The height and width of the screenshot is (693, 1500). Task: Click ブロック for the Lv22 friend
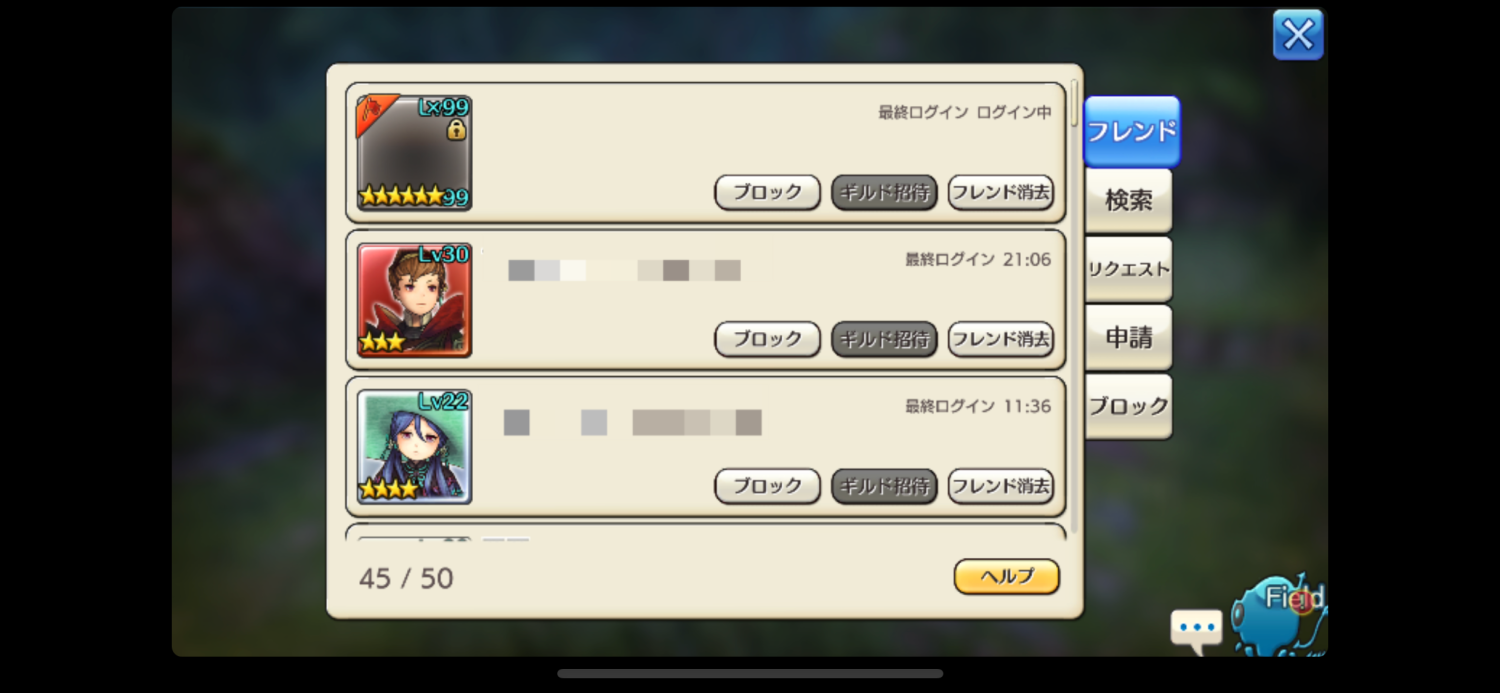coord(767,486)
